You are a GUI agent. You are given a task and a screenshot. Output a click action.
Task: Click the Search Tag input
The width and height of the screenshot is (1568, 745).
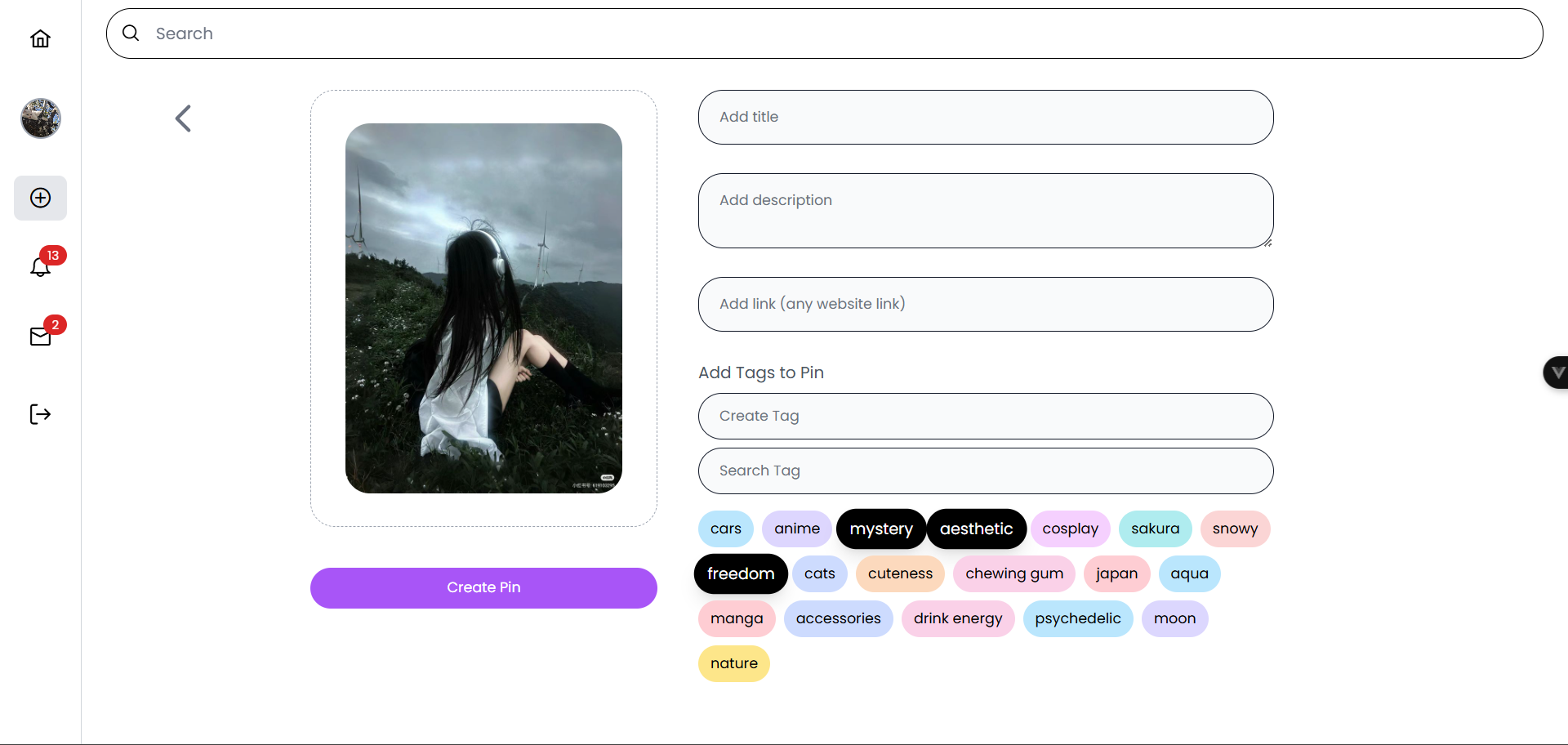click(985, 471)
